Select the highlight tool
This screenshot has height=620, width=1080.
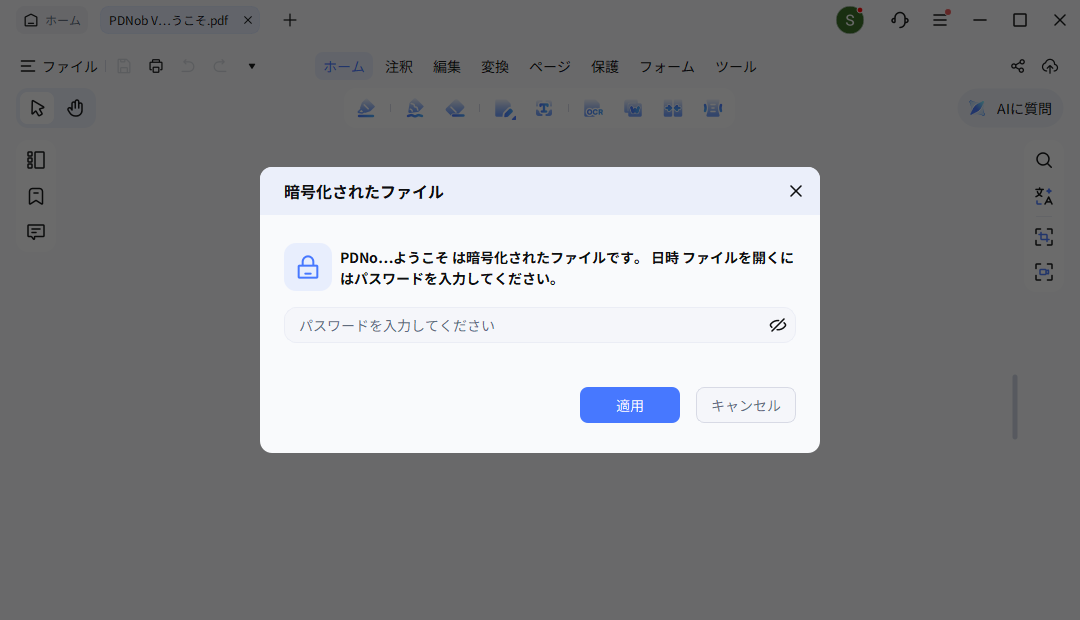[x=366, y=109]
